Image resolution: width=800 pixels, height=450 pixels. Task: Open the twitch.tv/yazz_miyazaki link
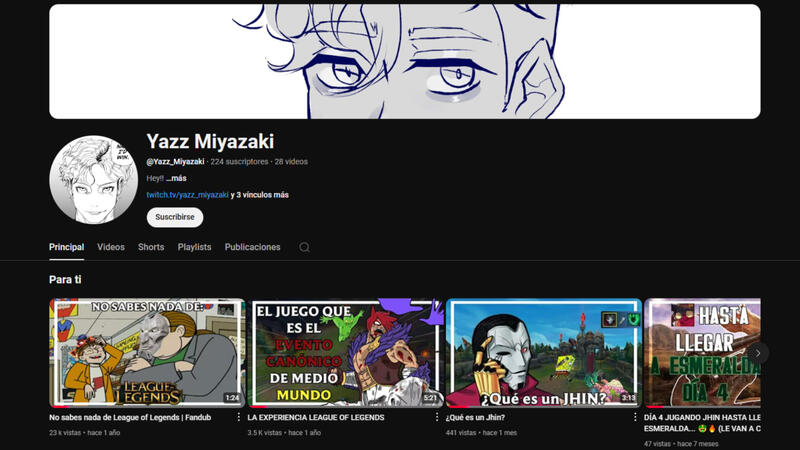pyautogui.click(x=187, y=195)
